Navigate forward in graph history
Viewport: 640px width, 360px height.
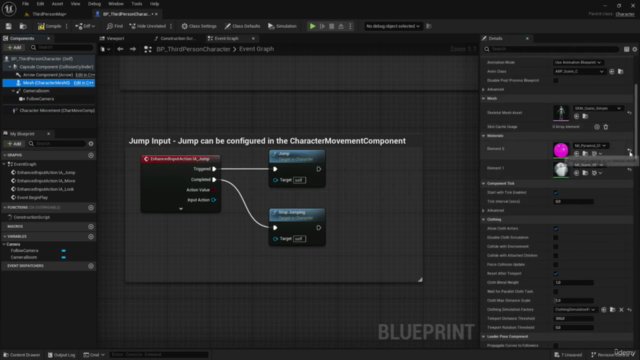click(133, 49)
